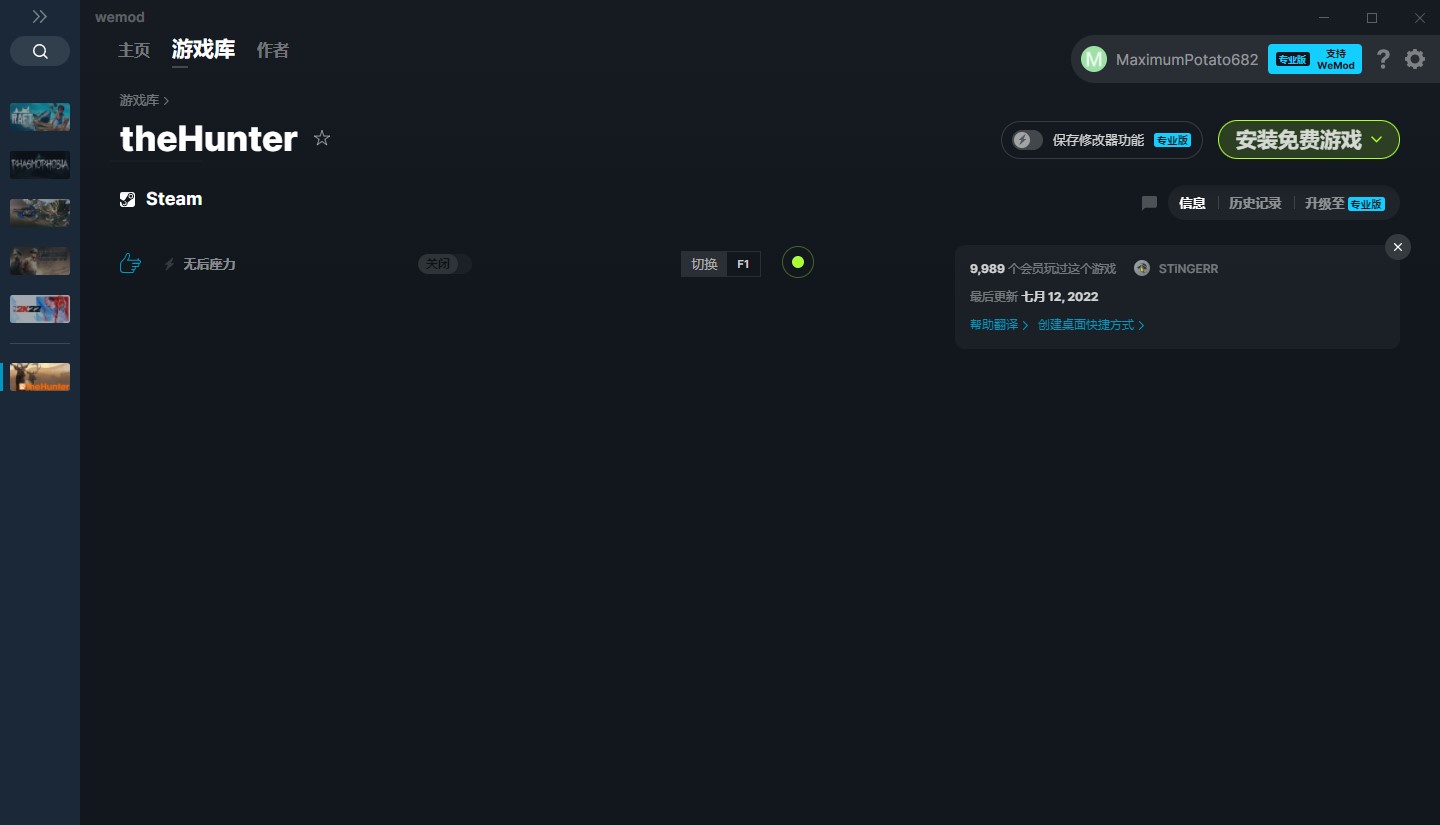Open the comments chat icon
The width and height of the screenshot is (1440, 825).
[1149, 203]
